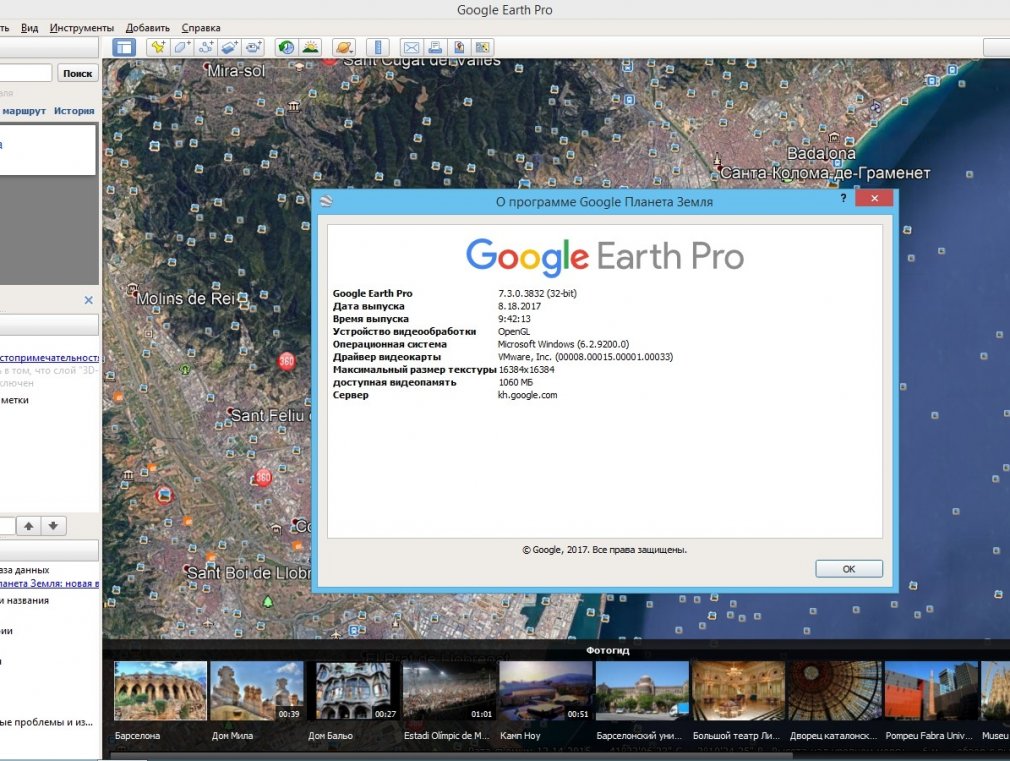This screenshot has height=761, width=1010.
Task: Click the view in Google Maps icon
Action: (x=482, y=47)
